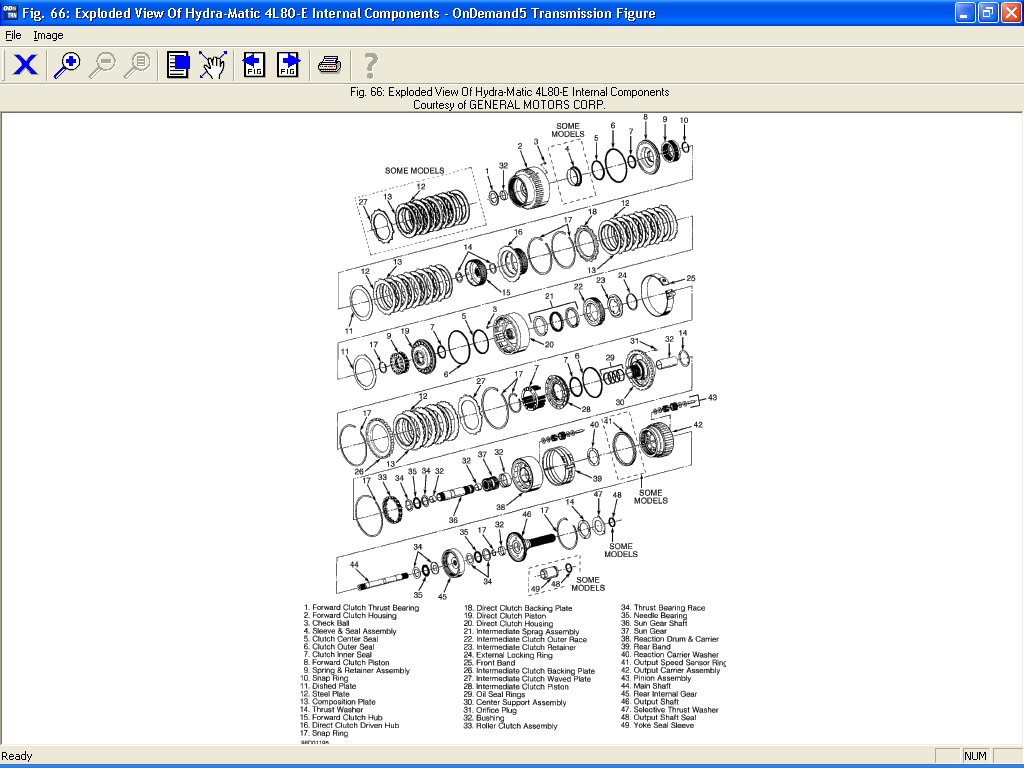Print the figure using the printer icon
Image resolution: width=1024 pixels, height=768 pixels.
coord(330,65)
